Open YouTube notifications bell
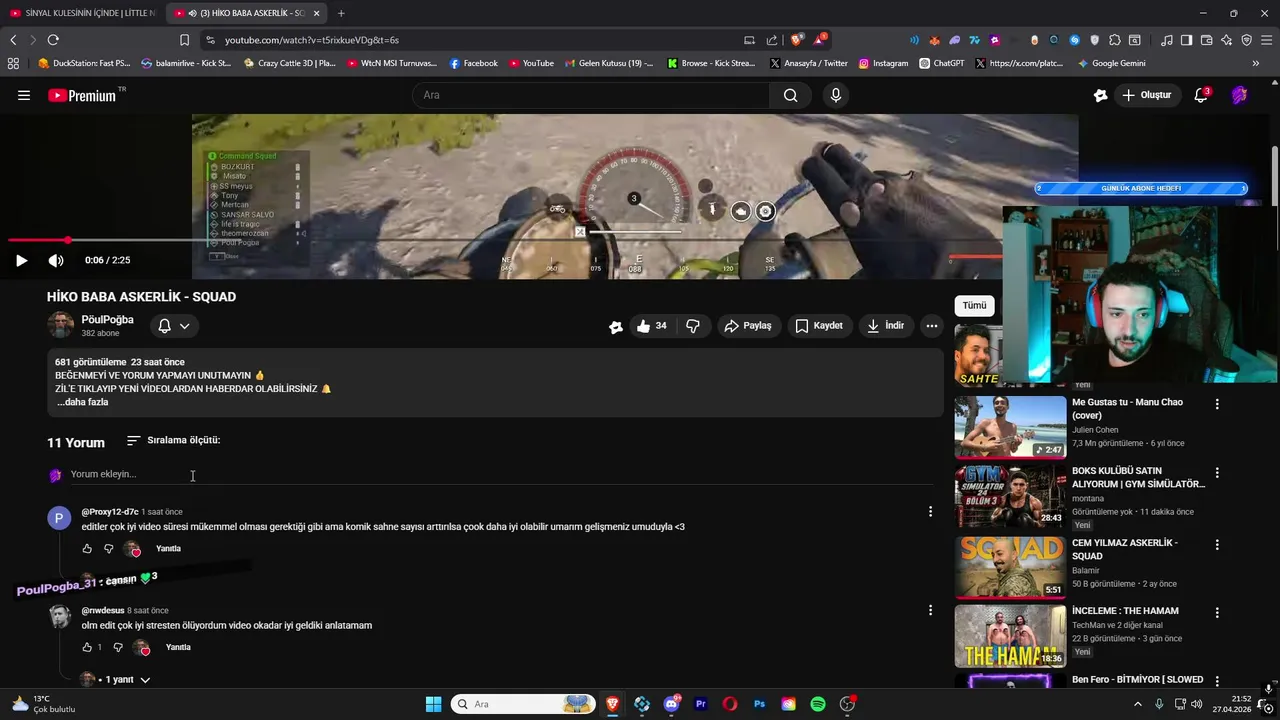Screen dimensions: 1280x720 coord(1201,95)
